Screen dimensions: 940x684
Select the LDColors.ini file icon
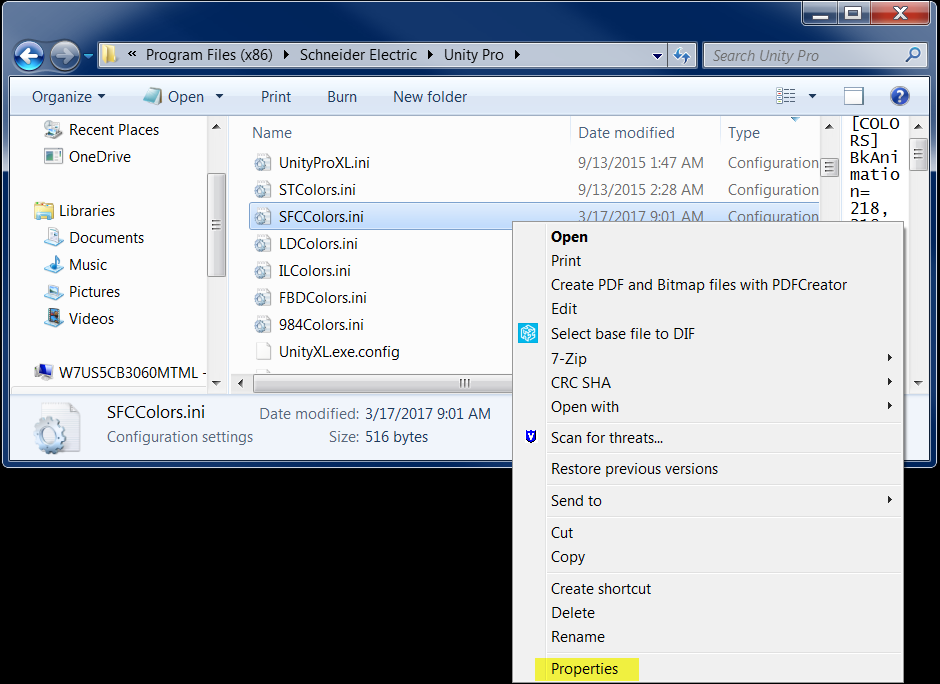262,244
